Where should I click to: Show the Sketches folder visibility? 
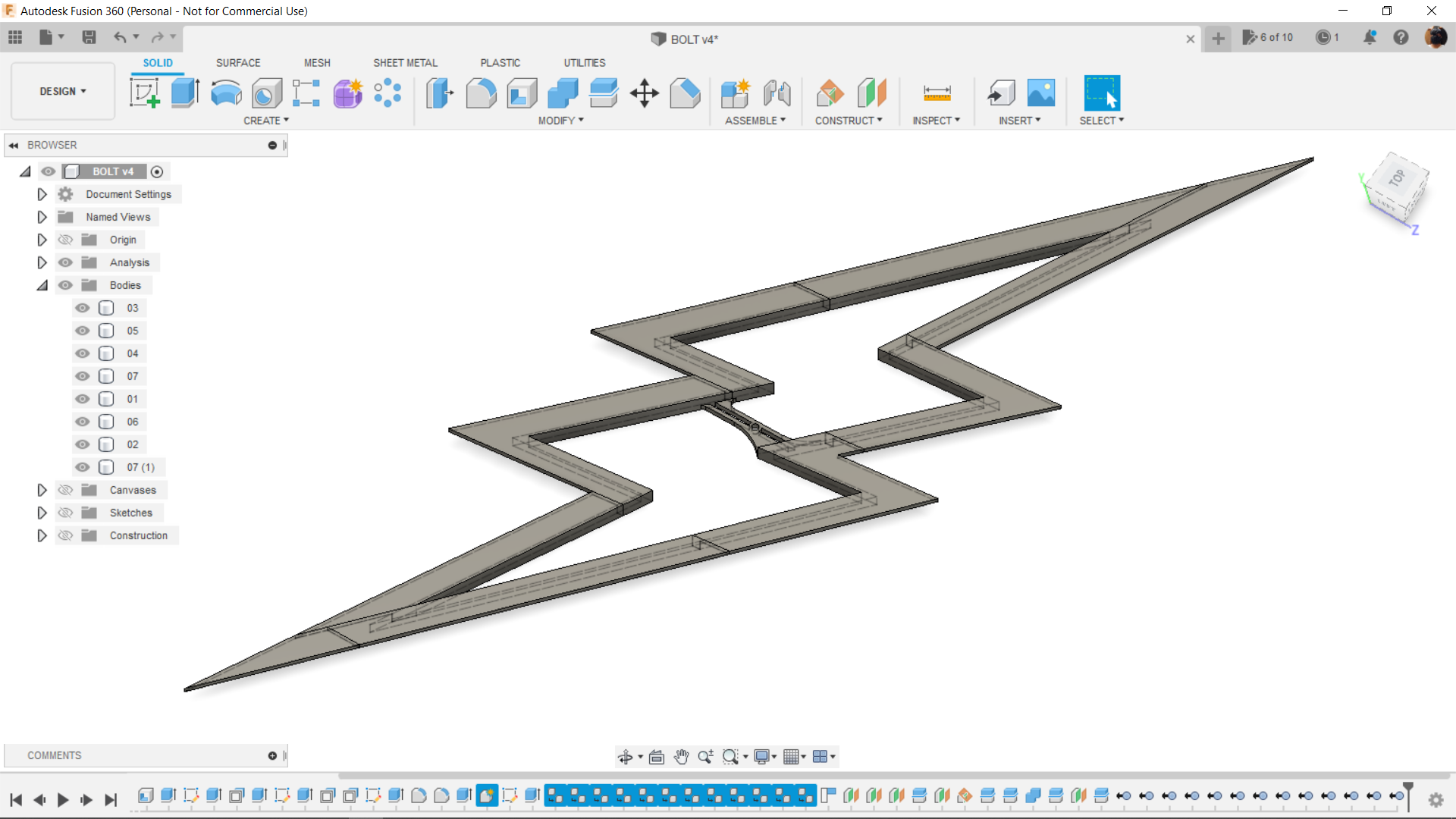(x=66, y=513)
